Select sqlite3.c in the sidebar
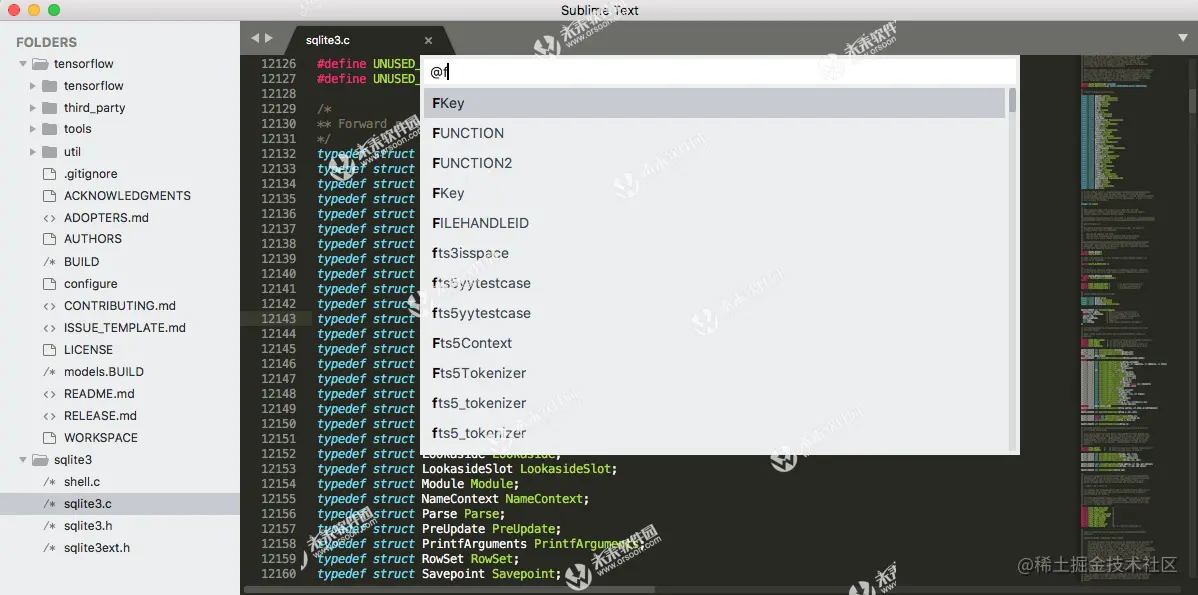This screenshot has height=595, width=1198. click(119, 503)
